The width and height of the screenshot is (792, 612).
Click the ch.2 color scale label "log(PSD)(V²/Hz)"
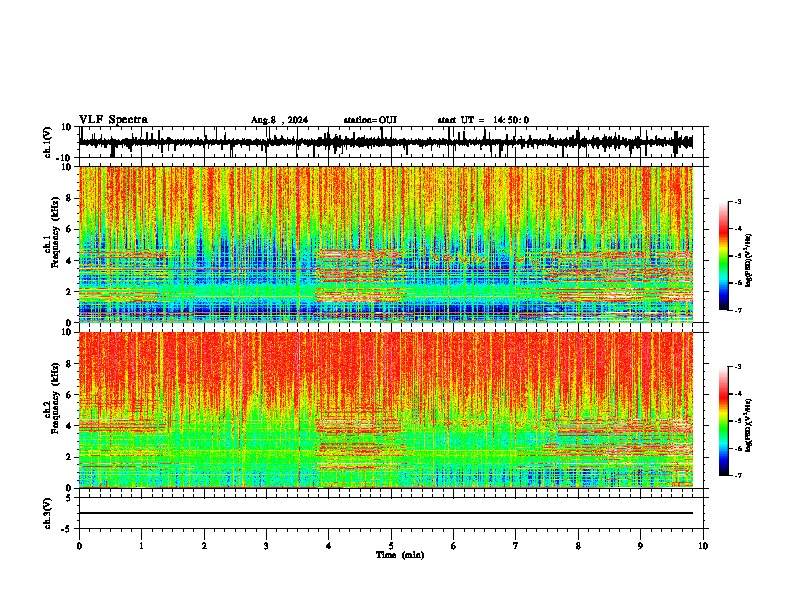point(748,425)
